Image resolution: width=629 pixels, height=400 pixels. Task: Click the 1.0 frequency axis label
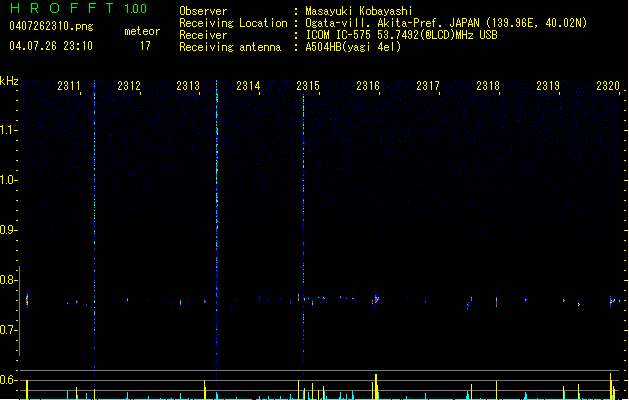click(x=8, y=180)
